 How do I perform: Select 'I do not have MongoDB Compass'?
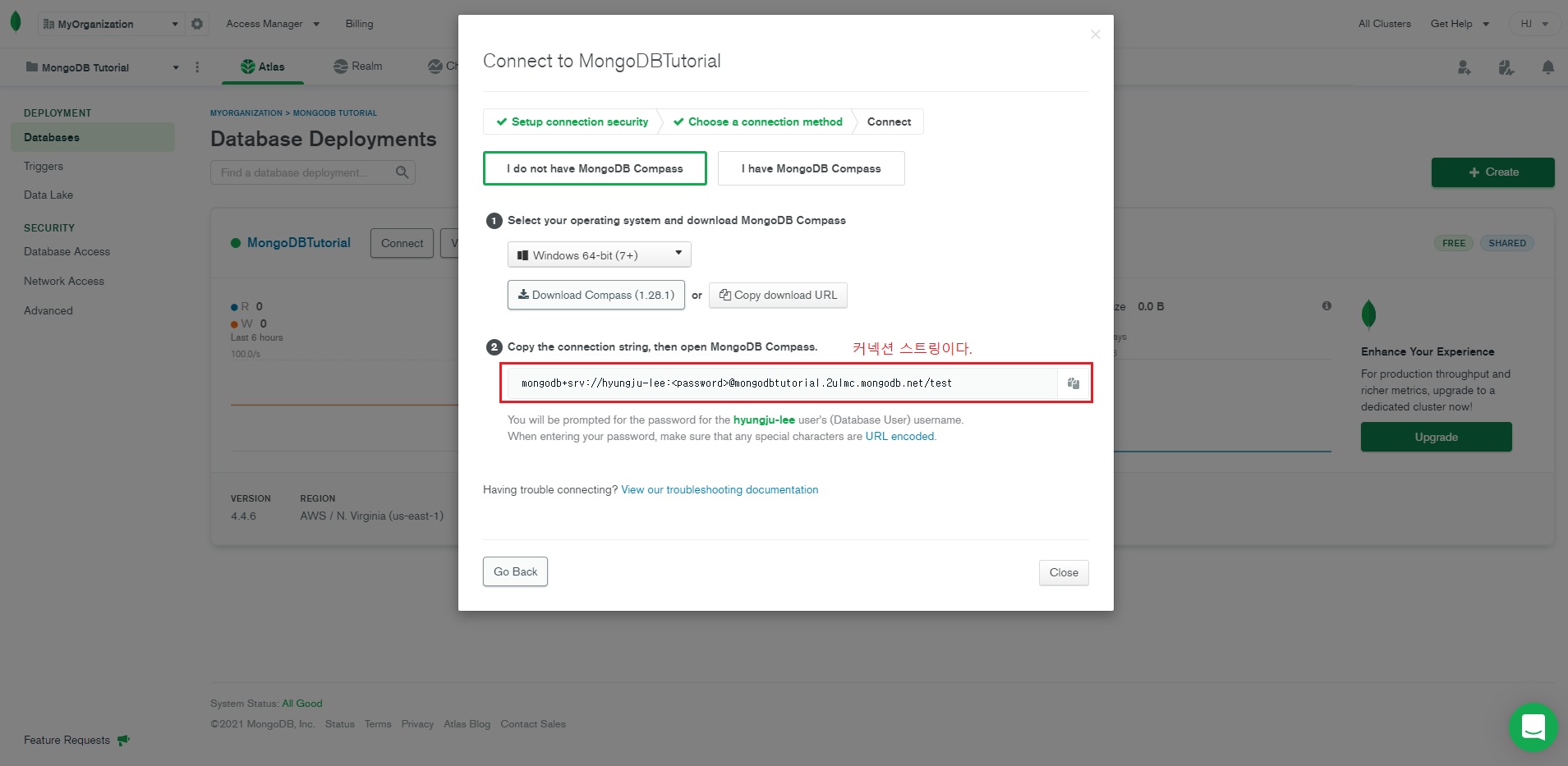point(595,168)
